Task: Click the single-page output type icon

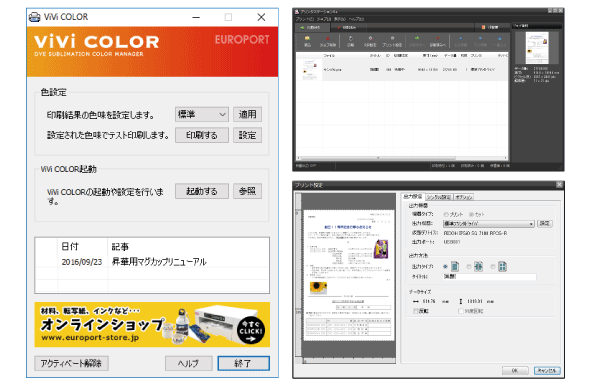Action: [x=455, y=267]
